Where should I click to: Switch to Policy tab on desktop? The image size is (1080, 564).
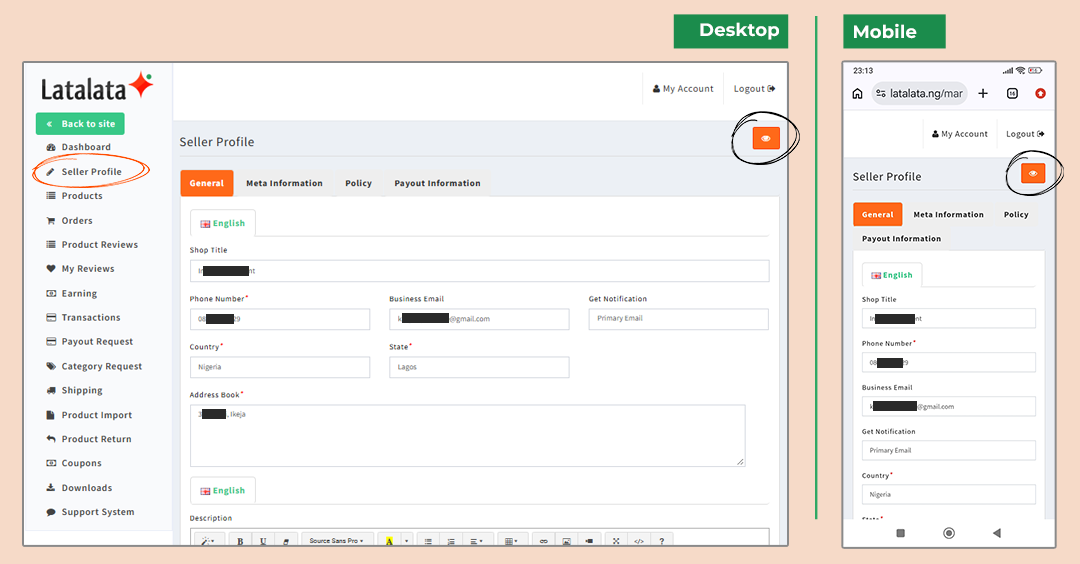(358, 183)
